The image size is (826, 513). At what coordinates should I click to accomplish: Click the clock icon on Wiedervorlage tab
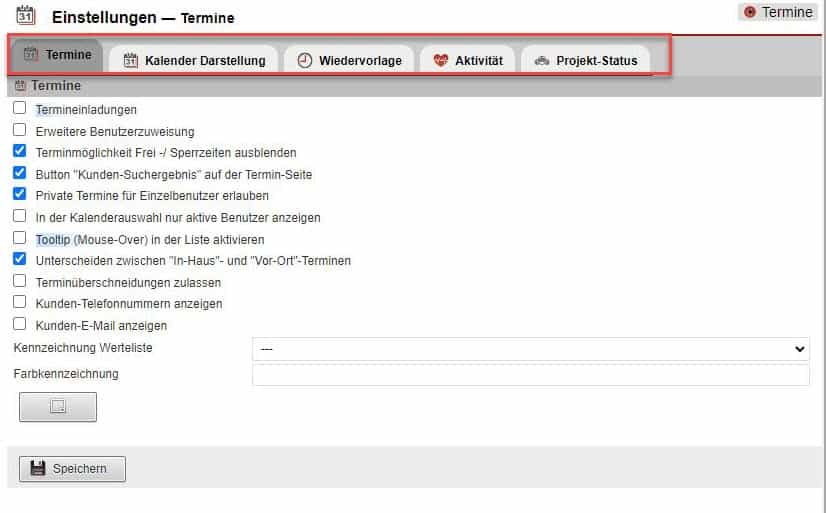304,61
